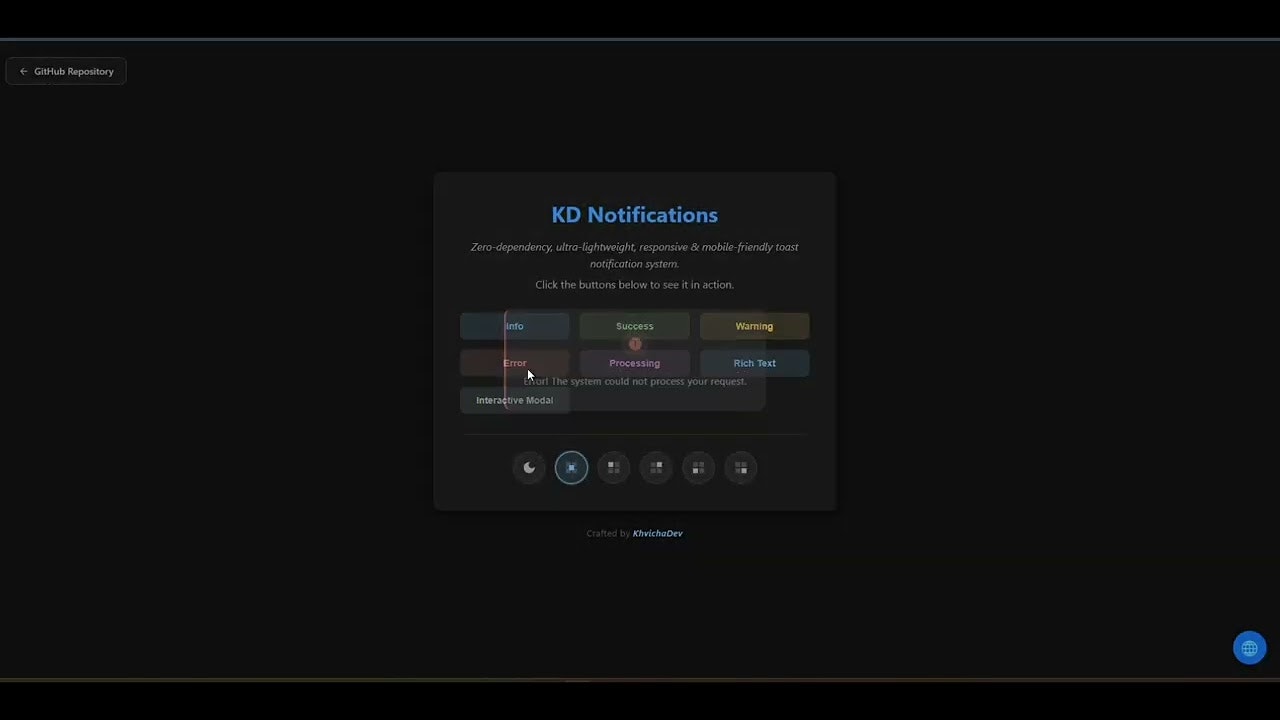Navigate to the GitHub Repository
The width and height of the screenshot is (1280, 720).
pyautogui.click(x=66, y=70)
